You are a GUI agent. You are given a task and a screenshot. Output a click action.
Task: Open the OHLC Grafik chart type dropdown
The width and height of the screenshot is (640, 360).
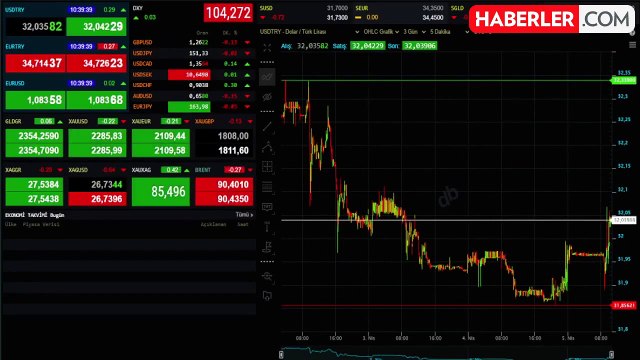381,32
